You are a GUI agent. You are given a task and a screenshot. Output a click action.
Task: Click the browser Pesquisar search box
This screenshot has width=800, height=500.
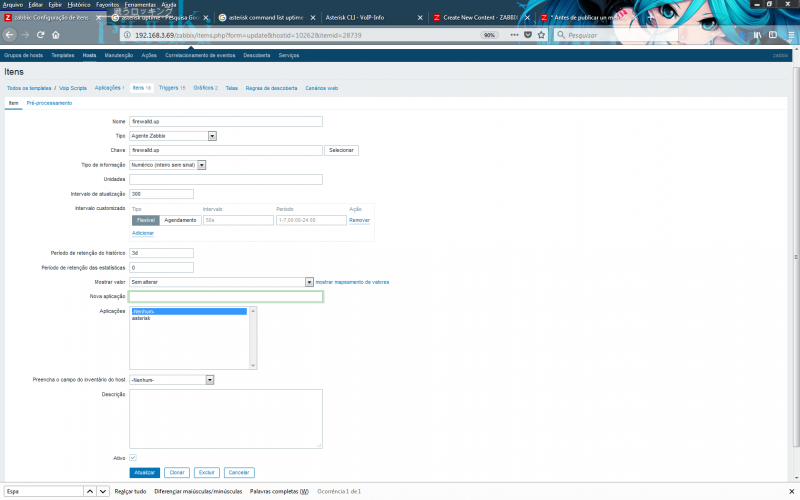point(616,35)
